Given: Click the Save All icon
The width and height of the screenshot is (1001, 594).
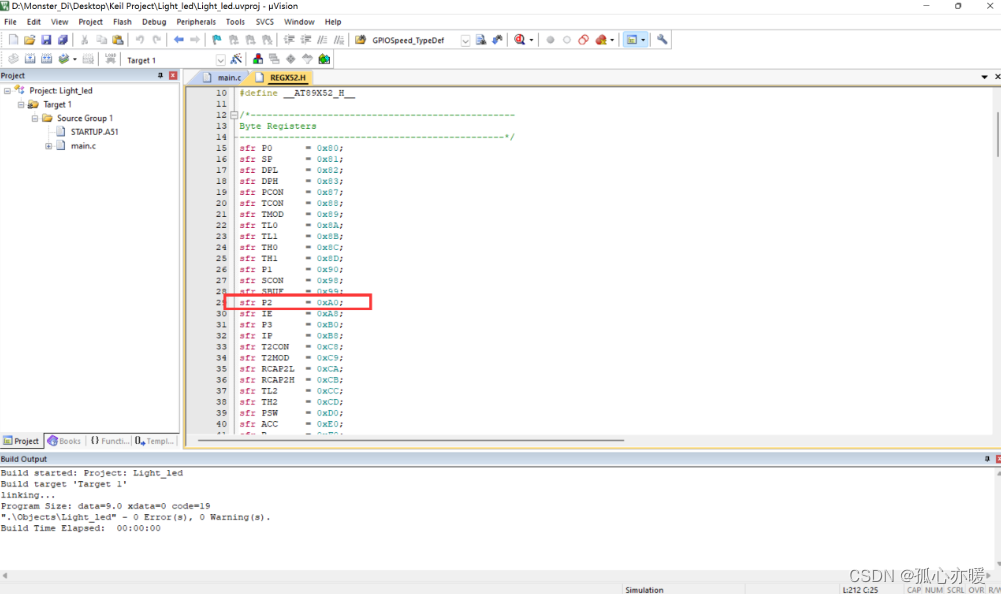Looking at the screenshot, I should tap(63, 40).
